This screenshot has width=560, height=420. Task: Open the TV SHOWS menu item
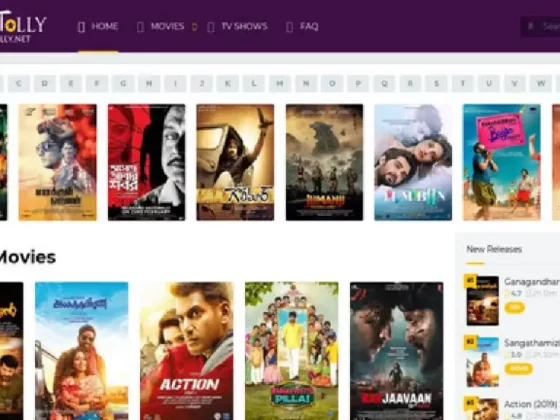[x=244, y=26]
